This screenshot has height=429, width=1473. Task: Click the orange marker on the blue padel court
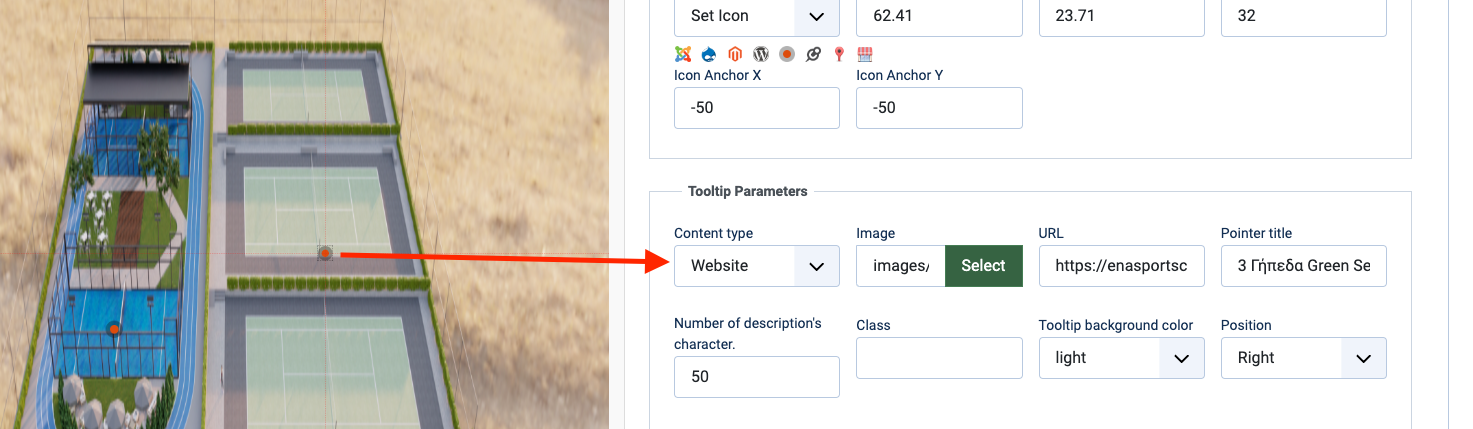pyautogui.click(x=114, y=329)
